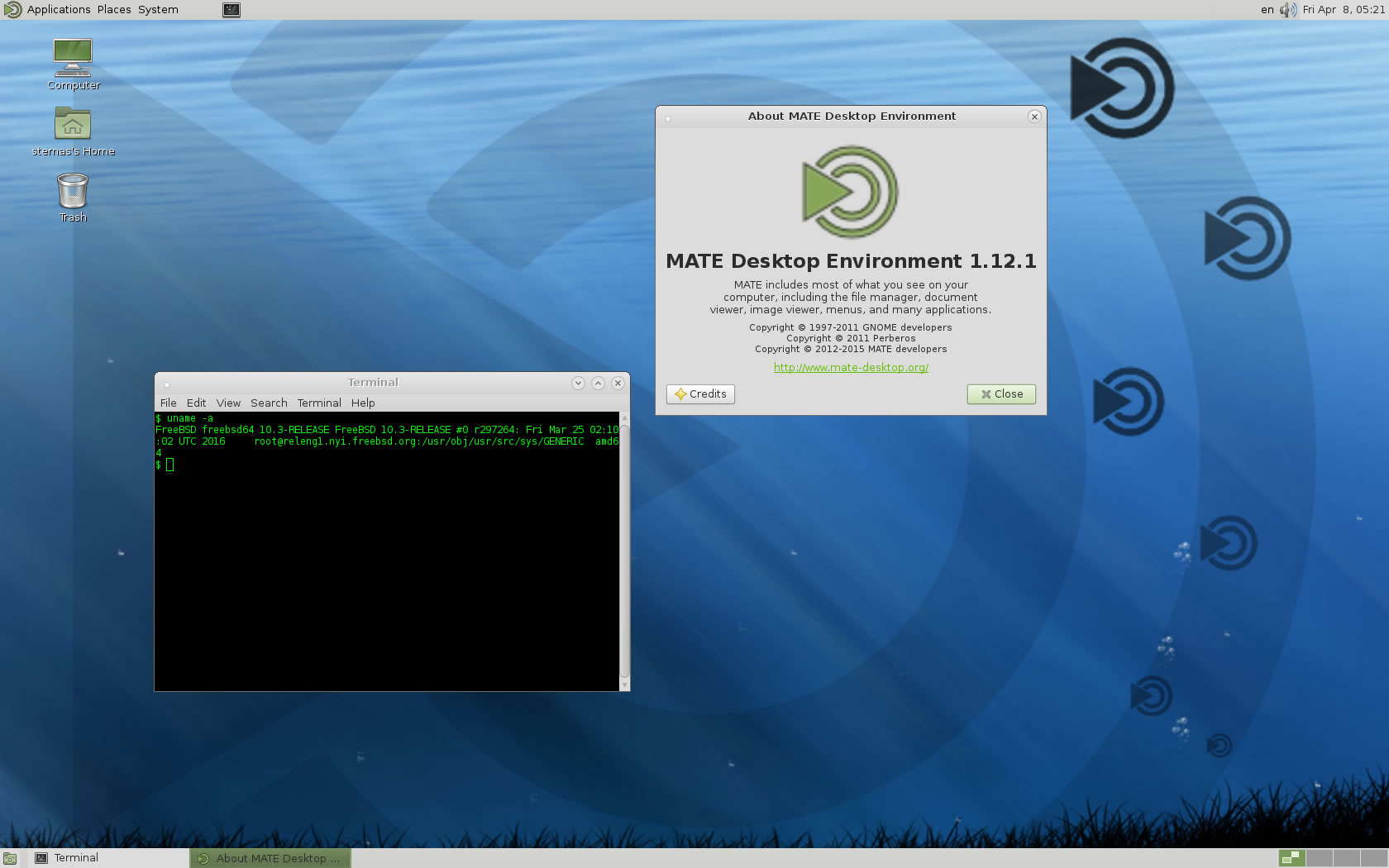Open the Edit menu in Terminal

(x=196, y=403)
